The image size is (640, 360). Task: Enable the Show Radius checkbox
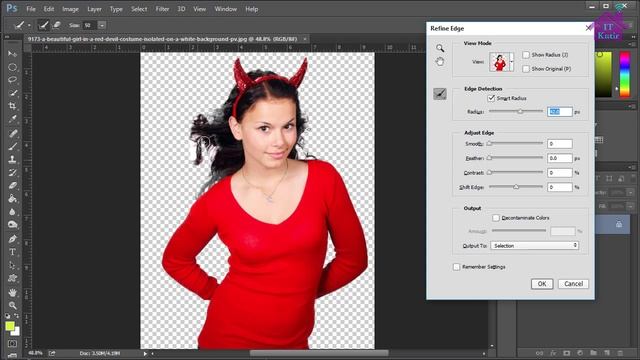click(526, 55)
